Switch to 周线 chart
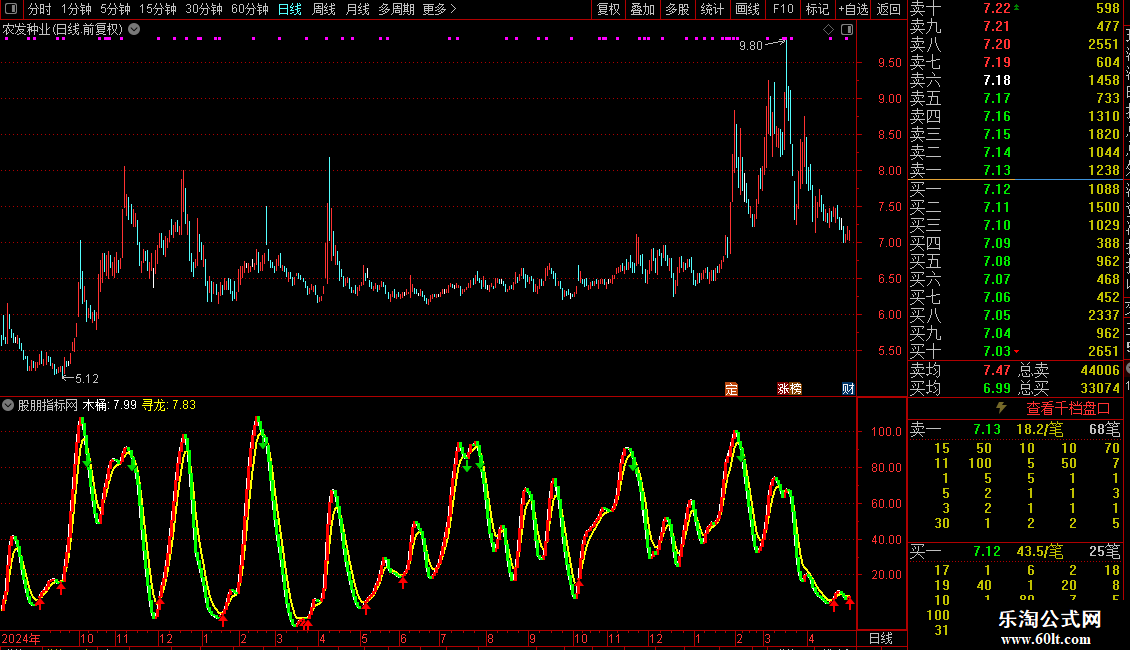 pos(324,9)
